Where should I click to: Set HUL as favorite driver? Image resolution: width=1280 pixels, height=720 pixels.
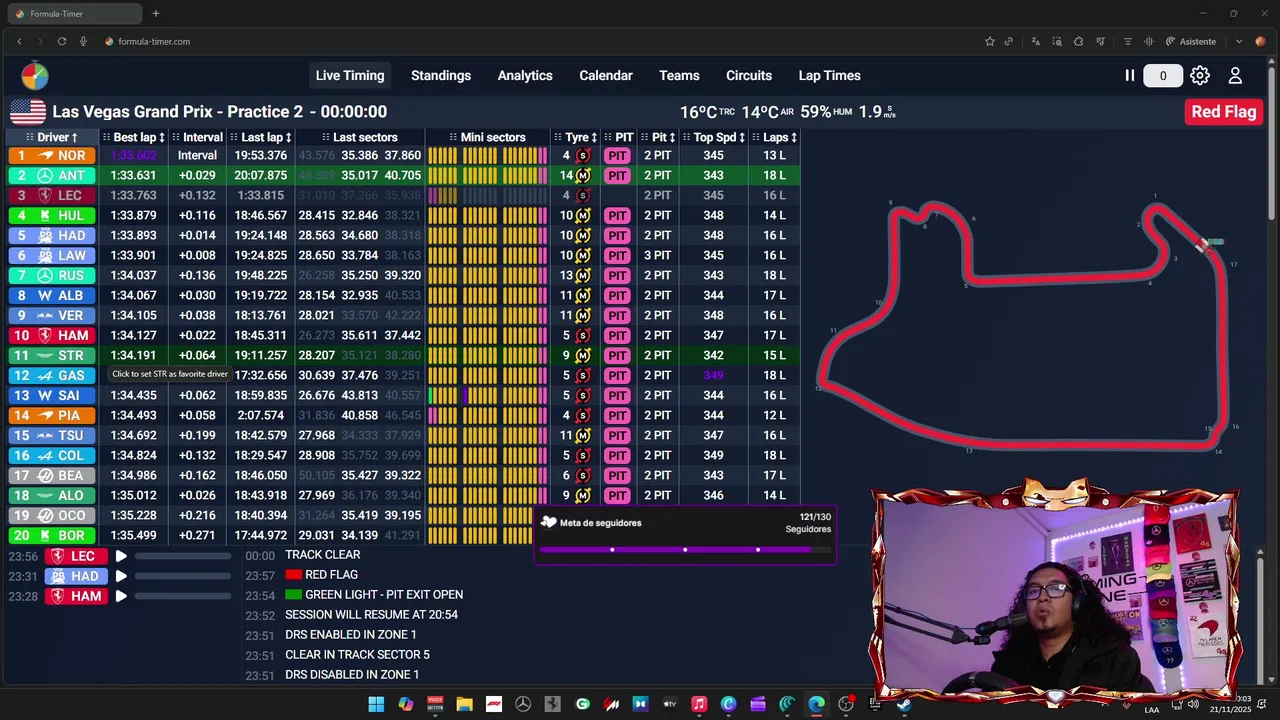pos(53,215)
